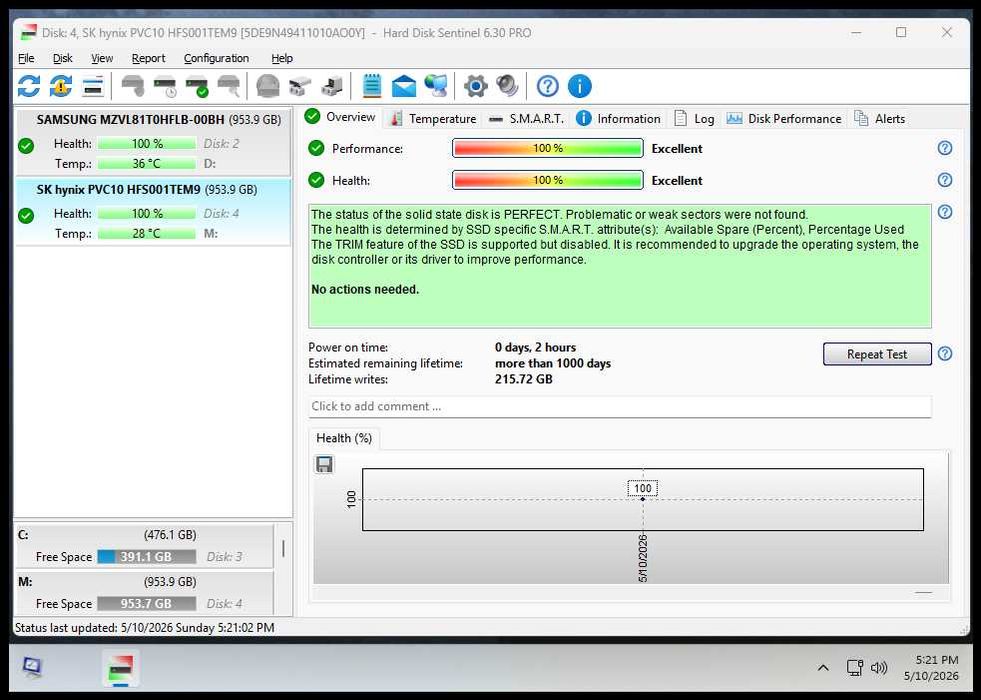981x700 pixels.
Task: Click the loudspeaker sound toolbar icon
Action: pyautogui.click(x=507, y=86)
